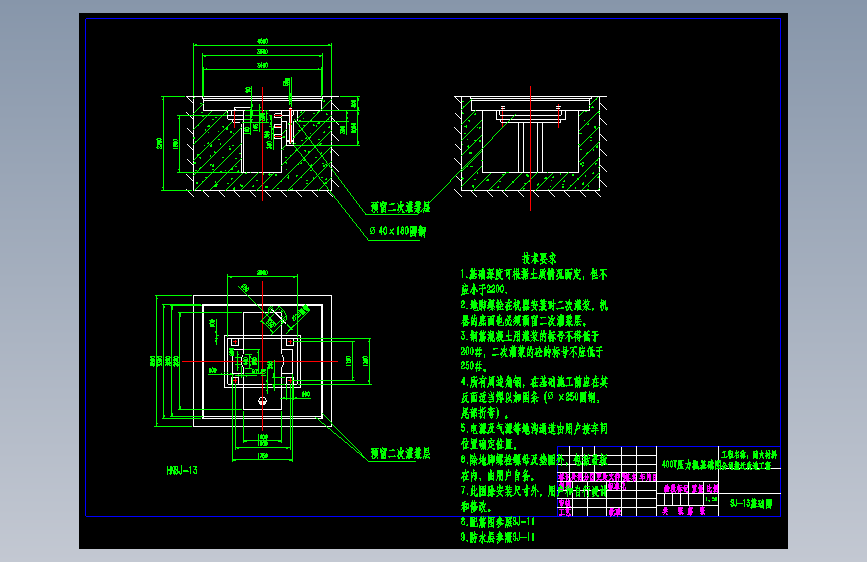The width and height of the screenshot is (867, 562).
Task: Click the Ø 40×180圆钢 leader label
Action: [x=398, y=231]
